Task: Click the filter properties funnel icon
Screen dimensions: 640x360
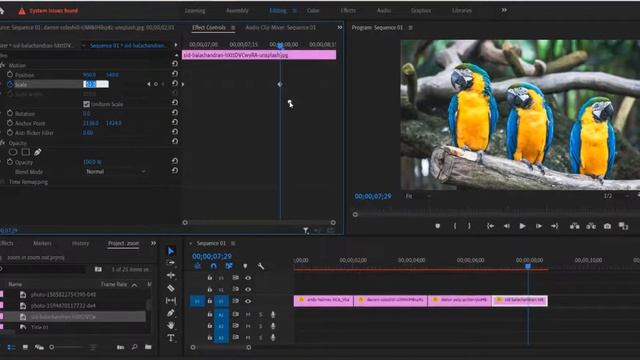Action: [x=306, y=231]
